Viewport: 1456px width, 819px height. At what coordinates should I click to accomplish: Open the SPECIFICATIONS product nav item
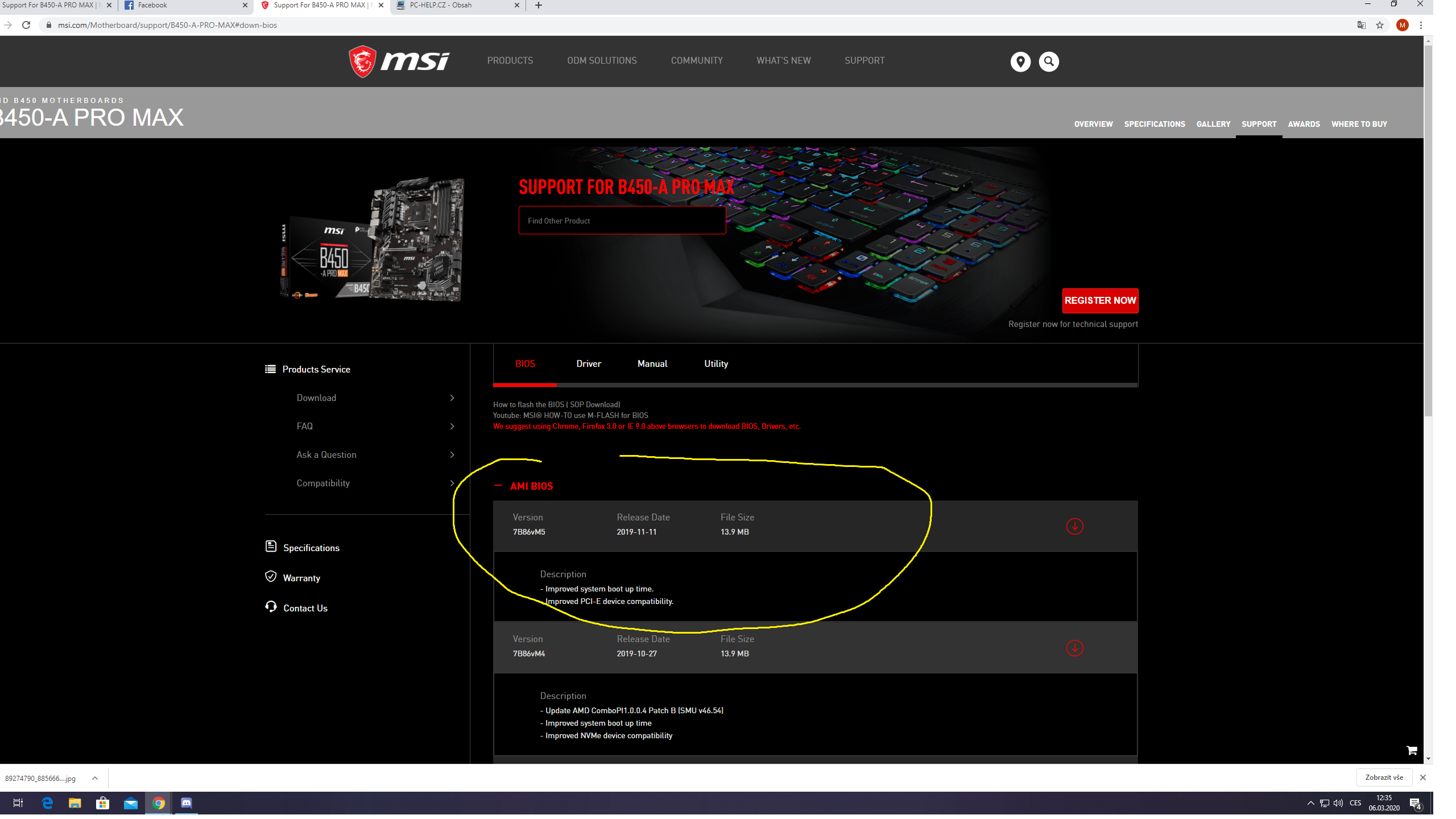(x=1155, y=124)
